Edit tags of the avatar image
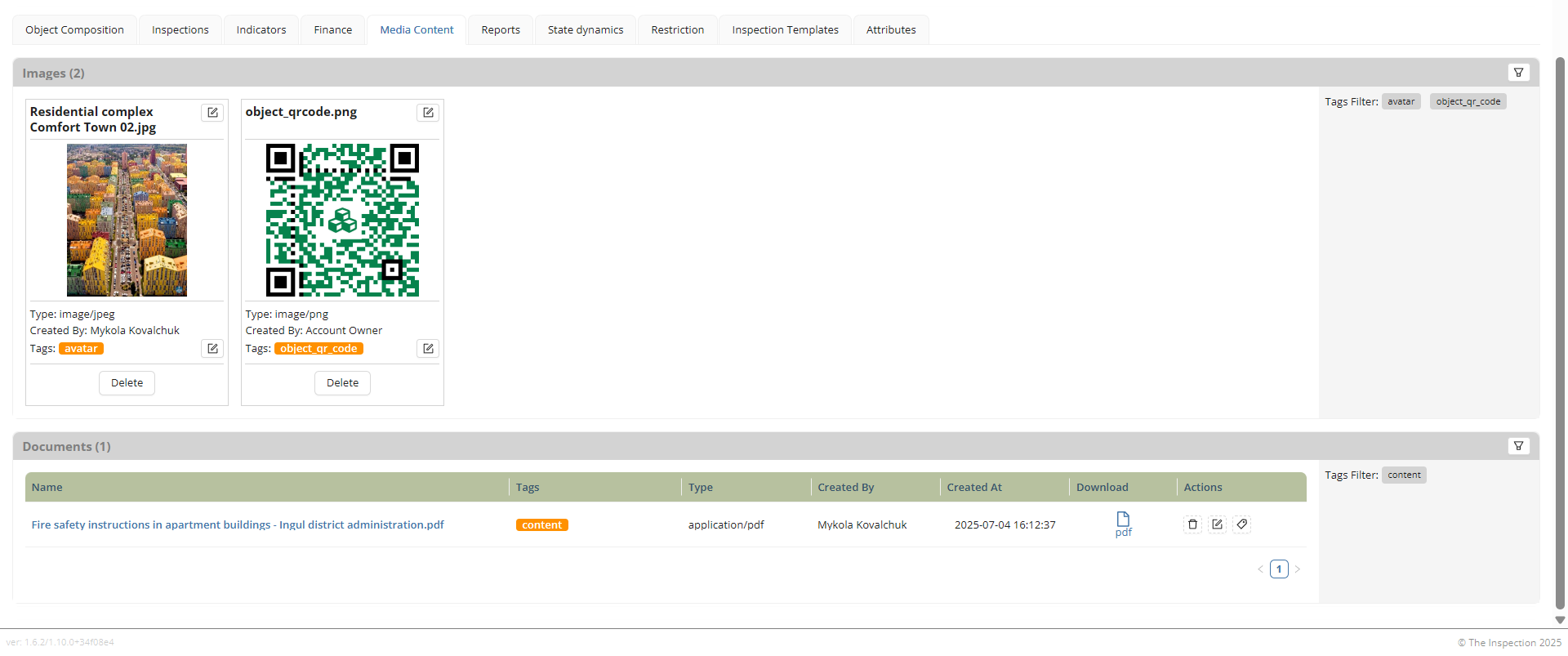1568x656 pixels. pyautogui.click(x=212, y=349)
